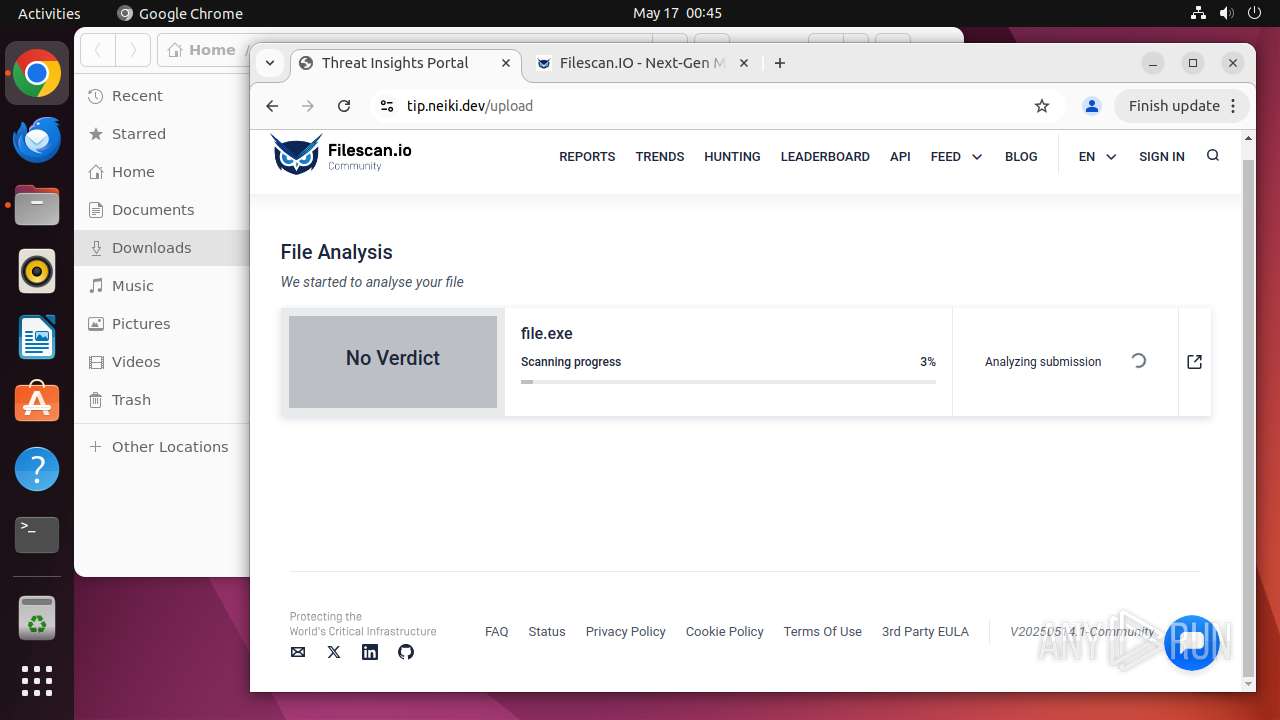Open Files from the dock
Screen dimensions: 1280x720
tap(37, 206)
